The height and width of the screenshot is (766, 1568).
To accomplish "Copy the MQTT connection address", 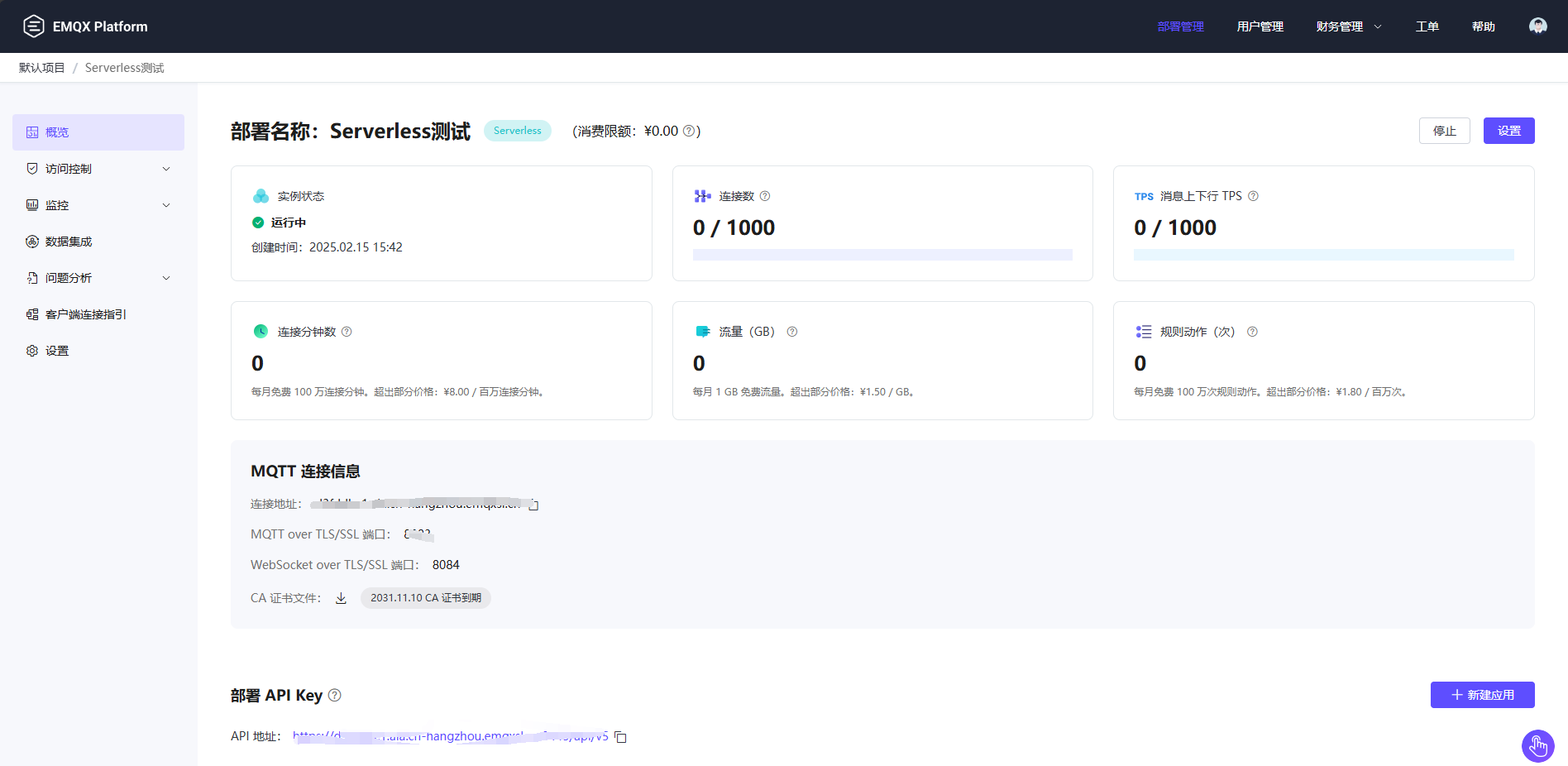I will coord(533,505).
